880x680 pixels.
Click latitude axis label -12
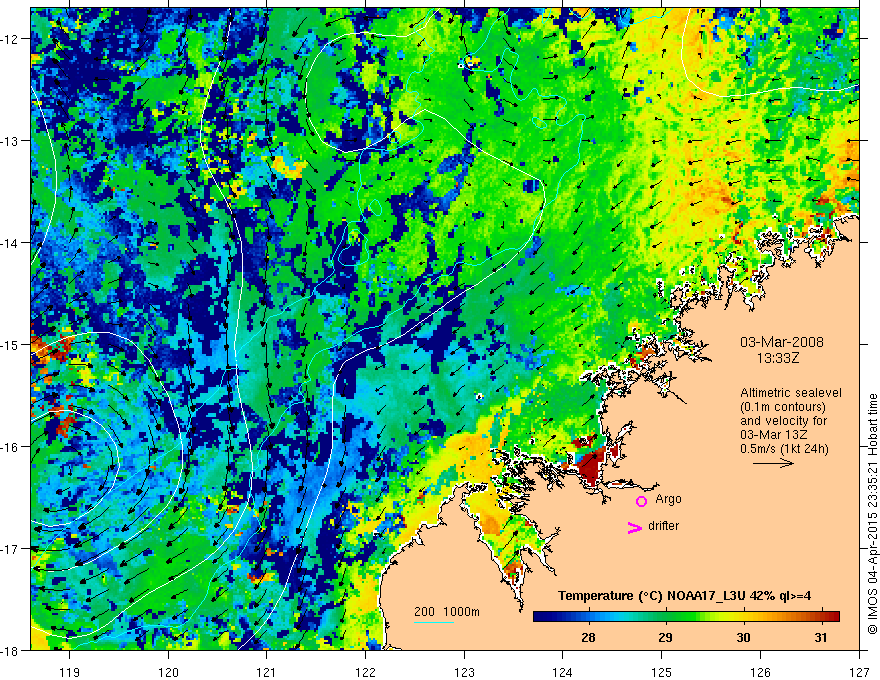[10, 39]
